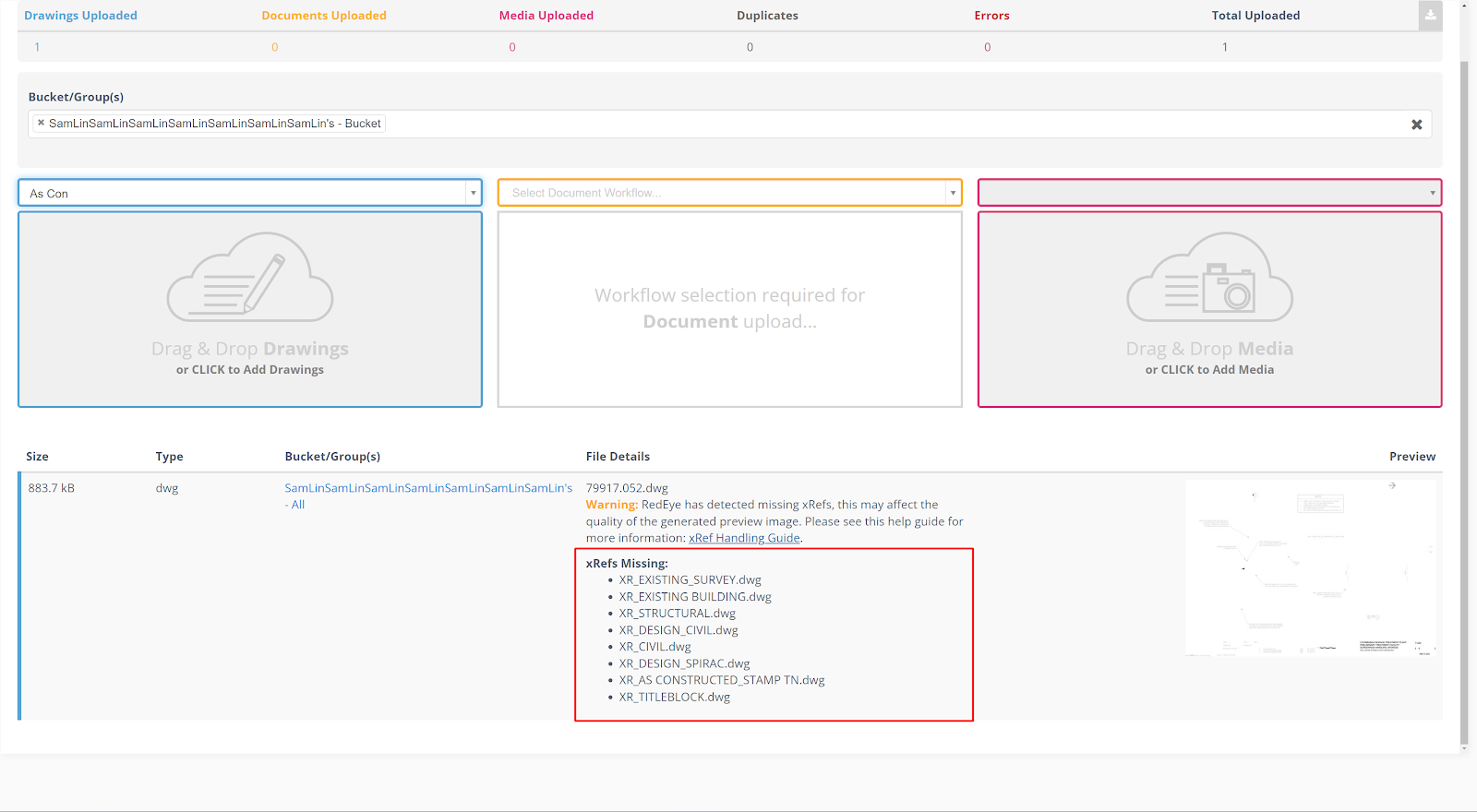Clear all selected buckets with the X icon
This screenshot has width=1477, height=812.
click(x=1416, y=125)
